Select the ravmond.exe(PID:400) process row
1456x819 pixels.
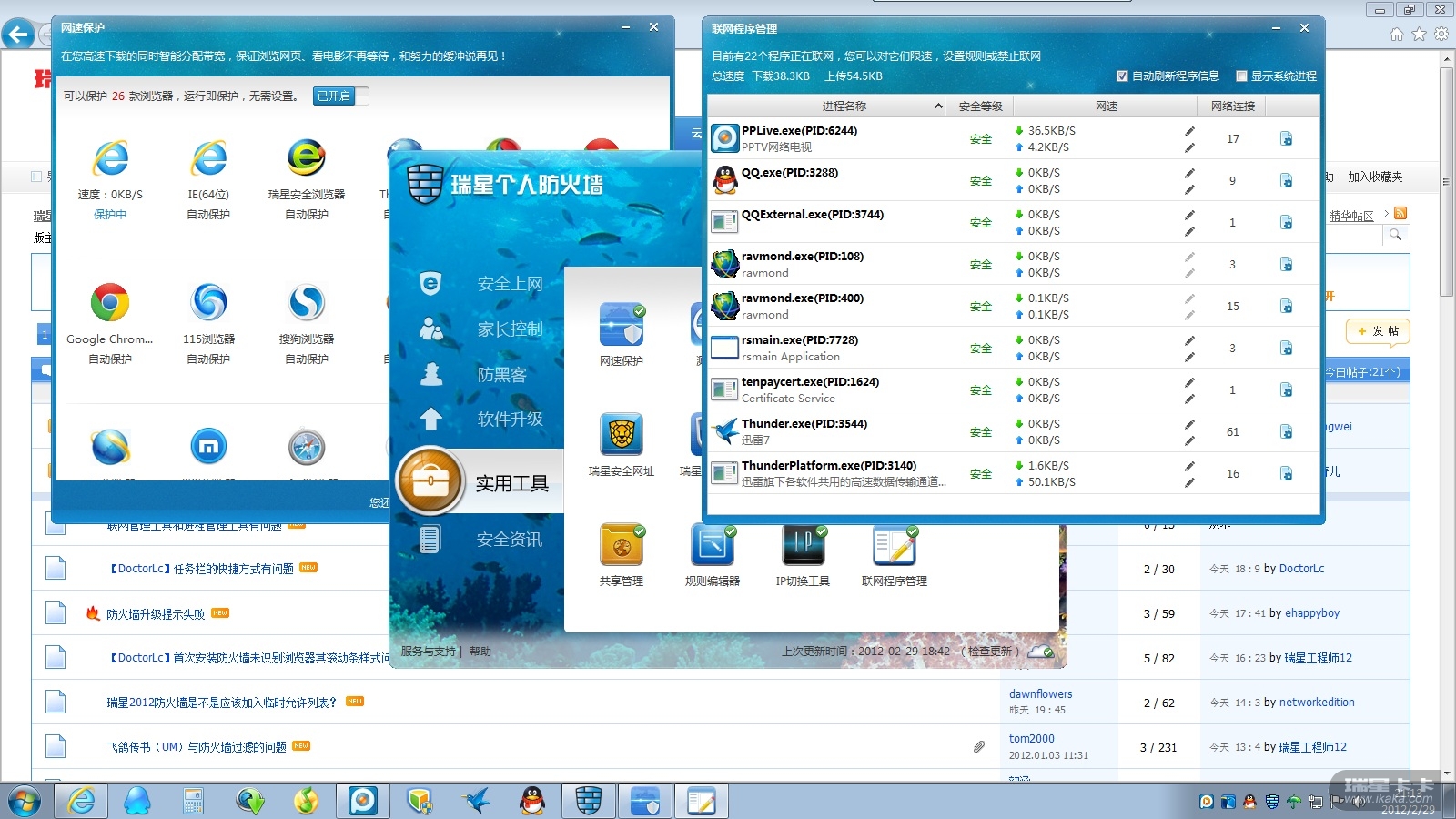click(1014, 307)
